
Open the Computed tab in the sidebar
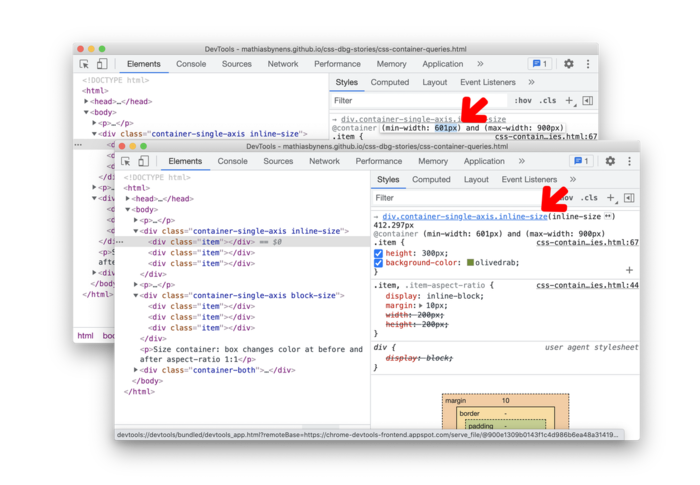pyautogui.click(x=431, y=180)
